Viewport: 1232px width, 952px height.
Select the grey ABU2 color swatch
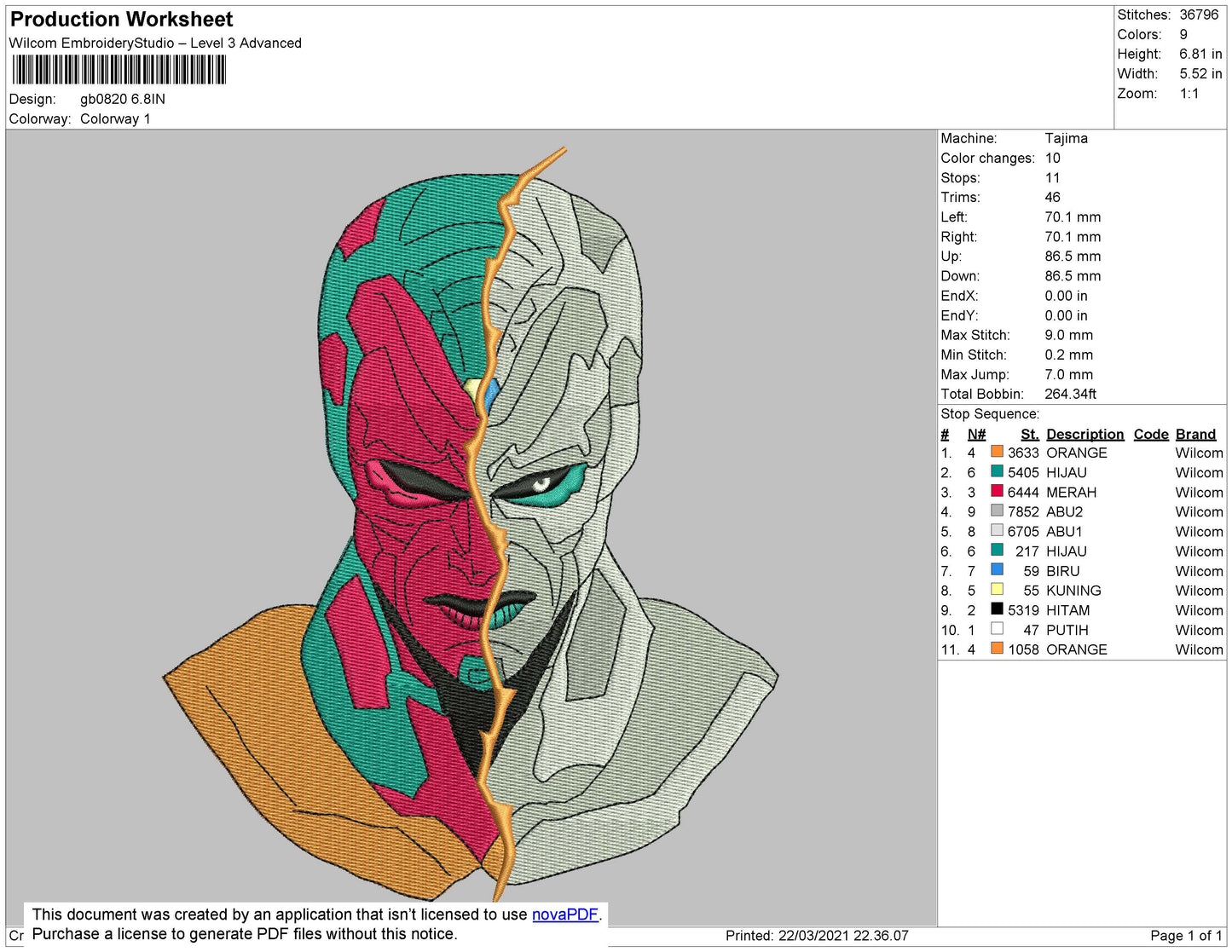(997, 511)
